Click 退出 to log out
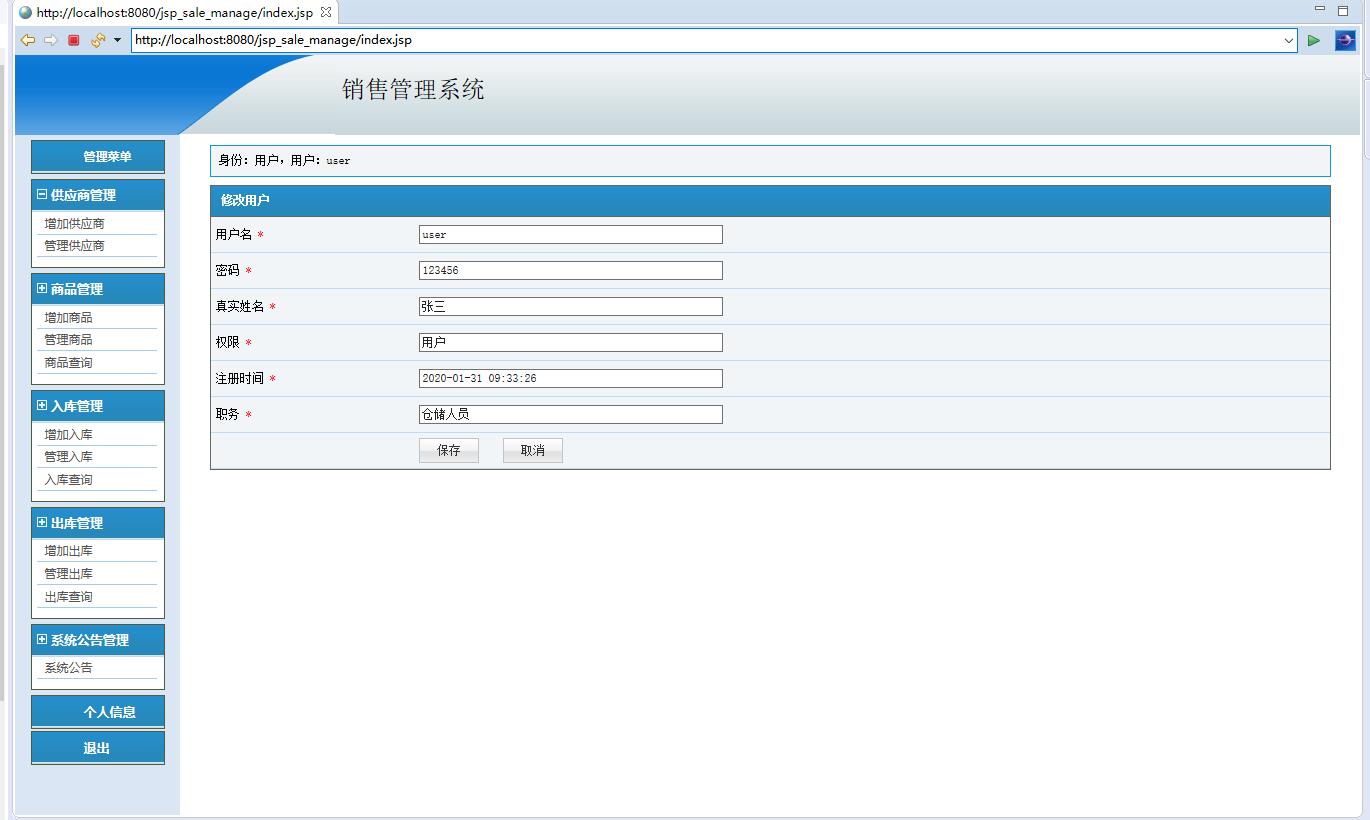This screenshot has height=820, width=1370. 97,747
